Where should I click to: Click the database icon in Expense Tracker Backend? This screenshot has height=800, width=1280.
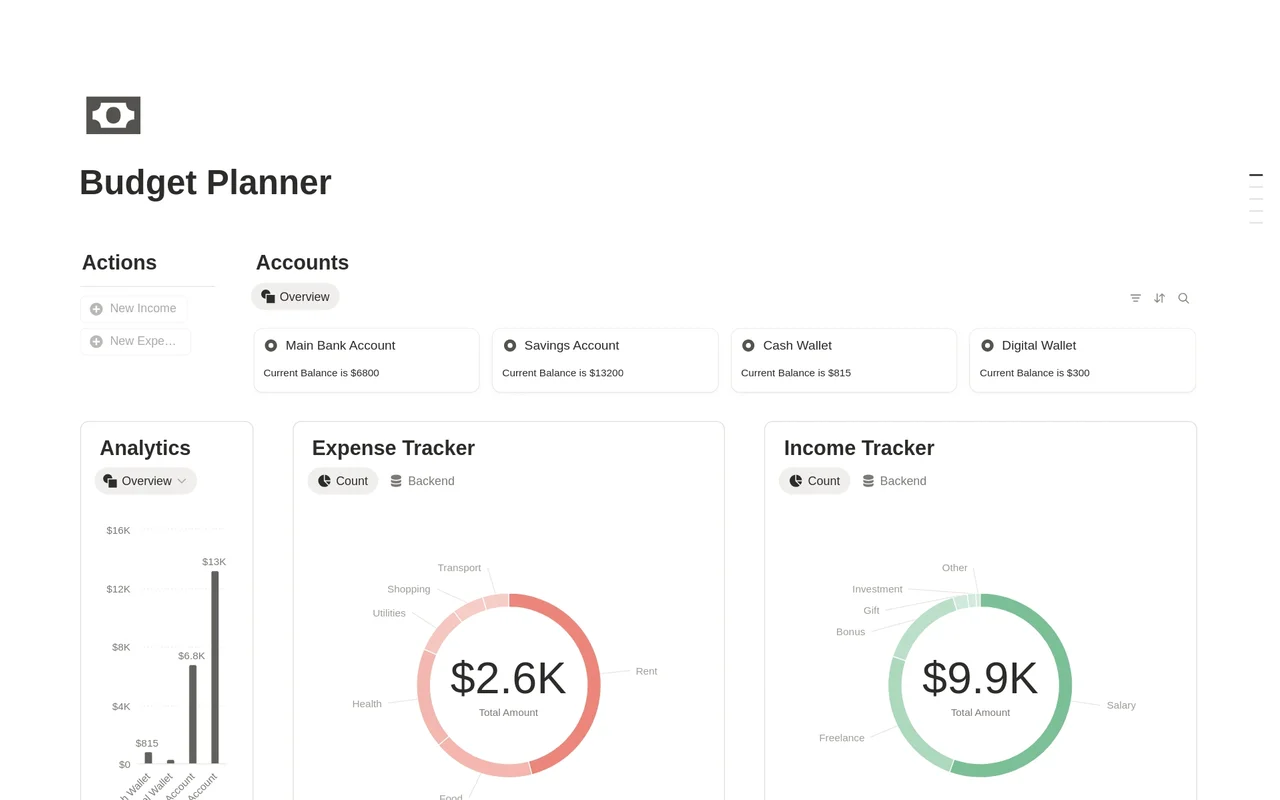click(x=396, y=481)
